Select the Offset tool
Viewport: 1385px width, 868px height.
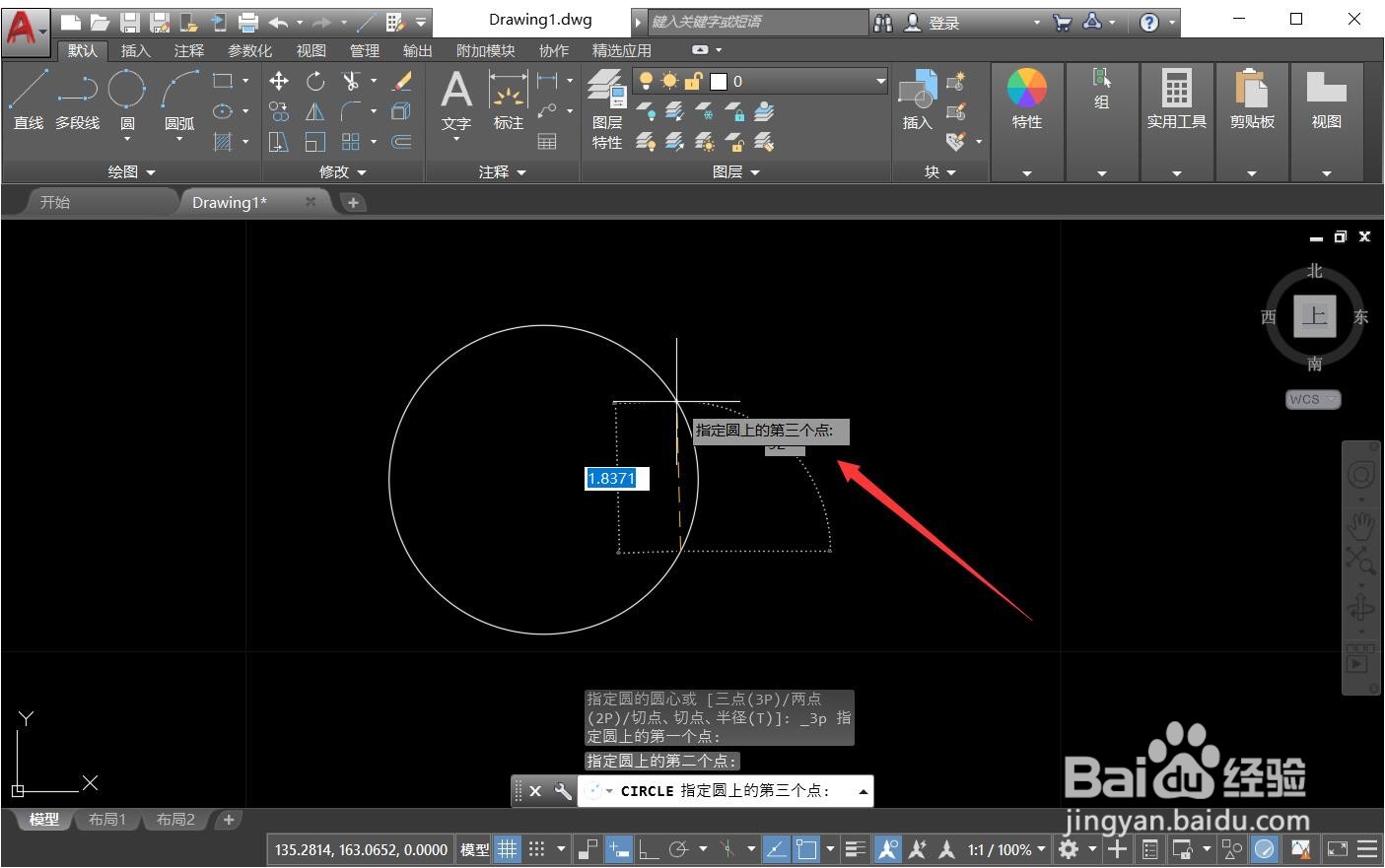pyautogui.click(x=402, y=142)
